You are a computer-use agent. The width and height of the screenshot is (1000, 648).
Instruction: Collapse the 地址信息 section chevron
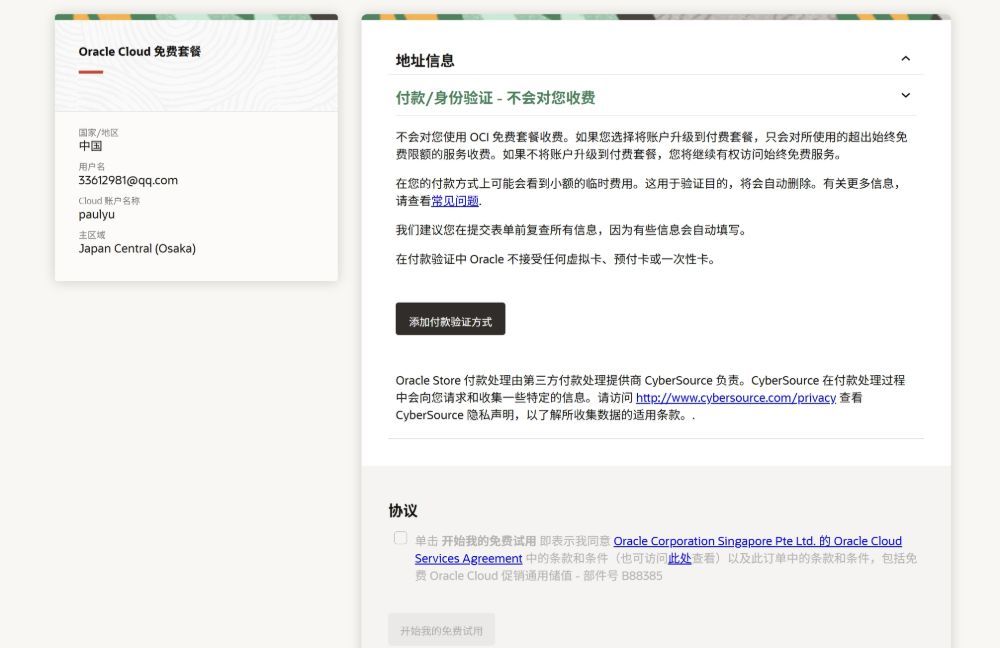905,59
